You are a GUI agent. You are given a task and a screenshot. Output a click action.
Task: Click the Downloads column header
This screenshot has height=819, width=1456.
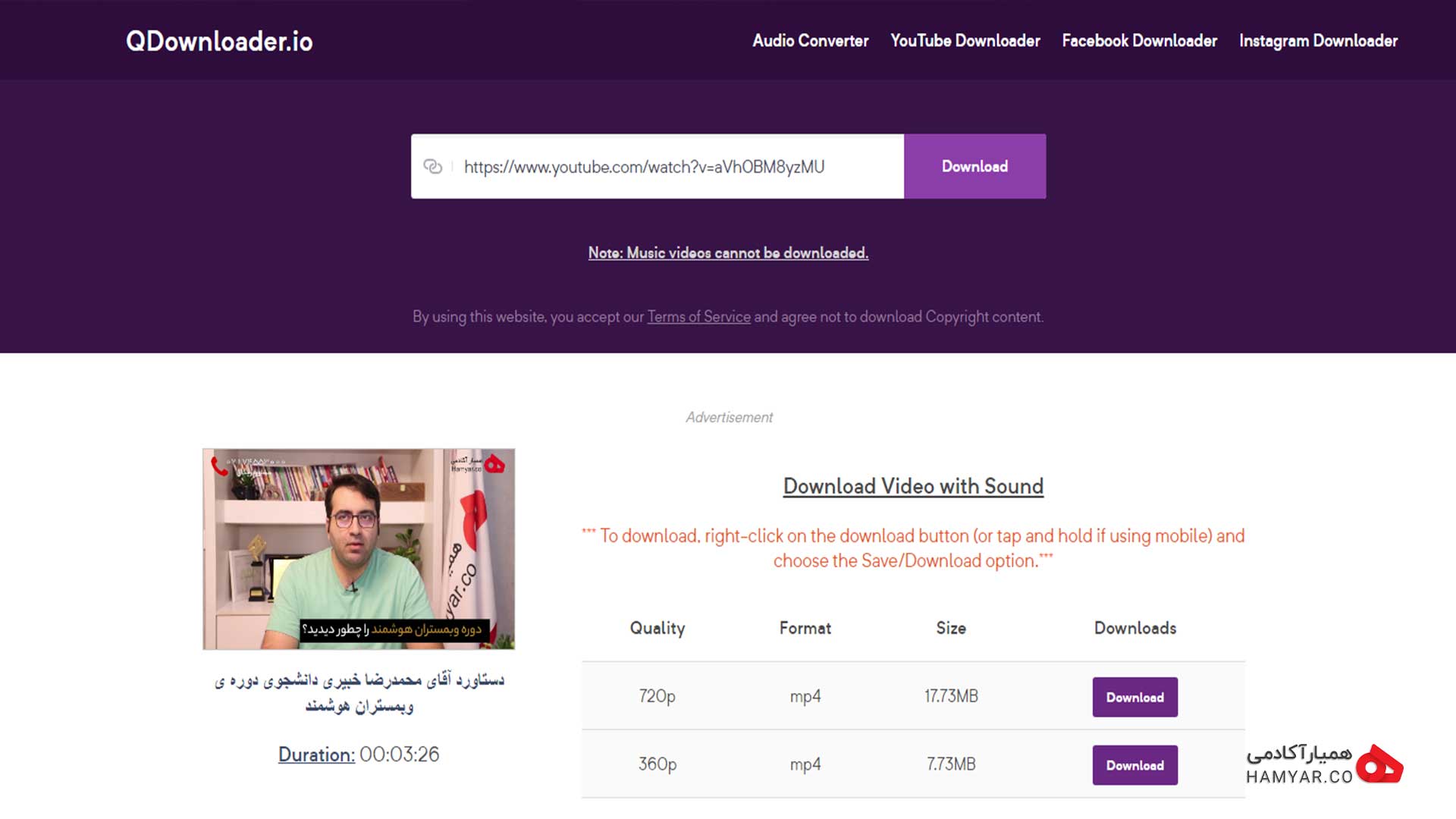[x=1135, y=628]
